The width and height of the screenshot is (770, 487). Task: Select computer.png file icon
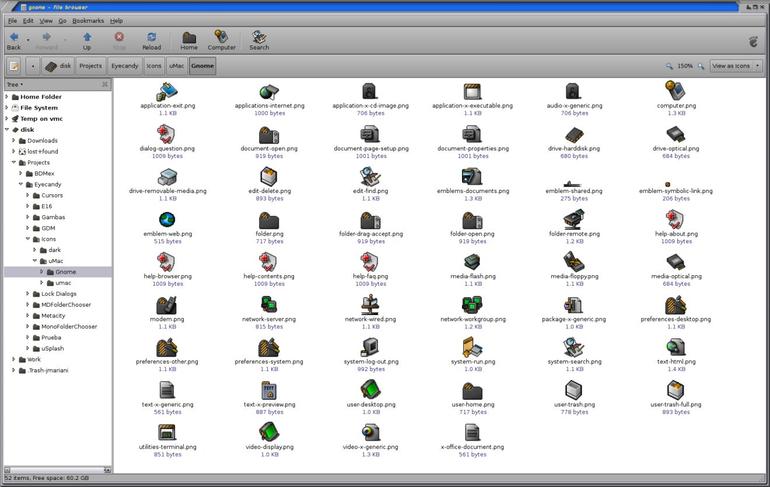(x=676, y=91)
